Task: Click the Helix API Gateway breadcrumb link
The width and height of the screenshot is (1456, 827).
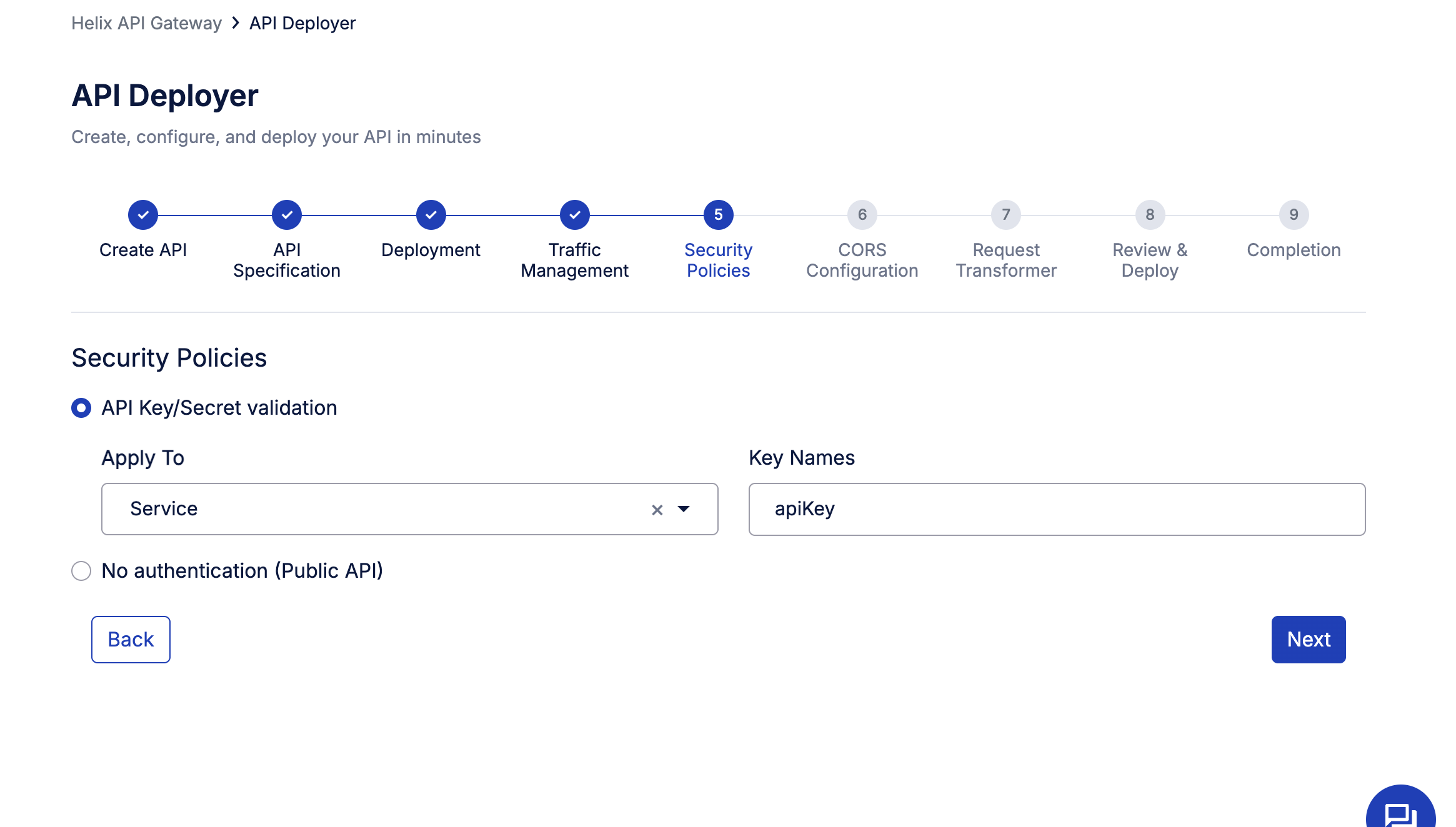Action: pyautogui.click(x=146, y=23)
